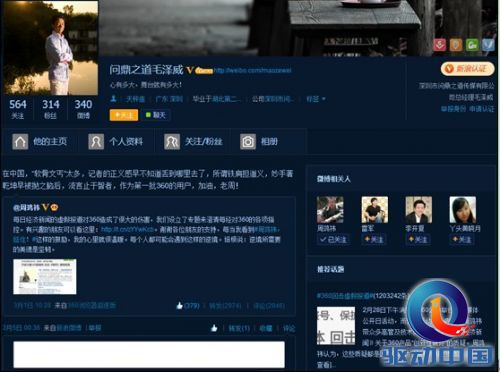
Task: Open the weibo.com profile URL link
Action: (253, 71)
